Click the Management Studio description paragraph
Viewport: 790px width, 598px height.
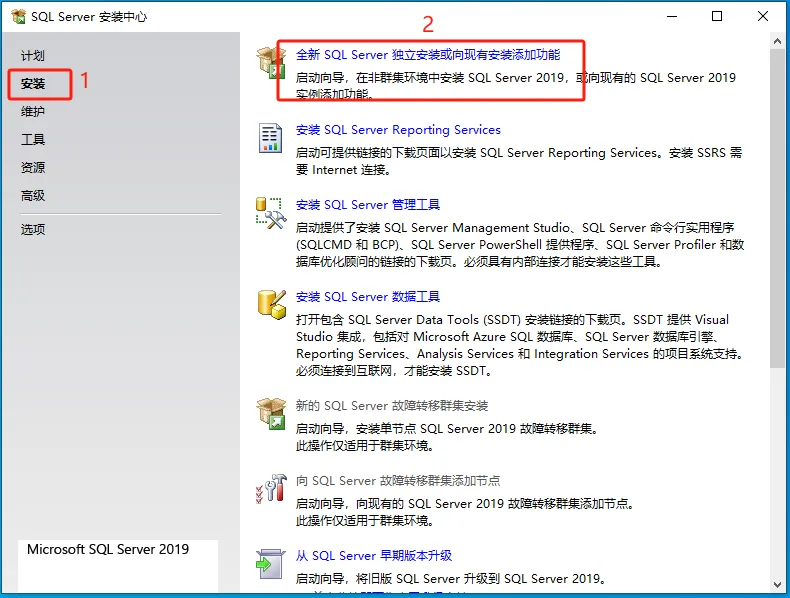[x=520, y=245]
